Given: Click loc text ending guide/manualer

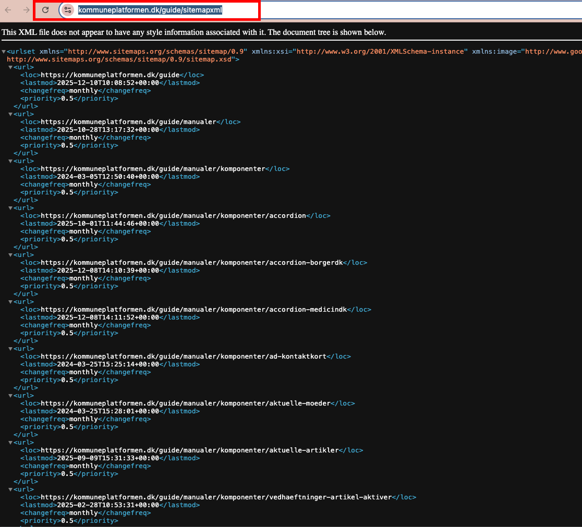Looking at the screenshot, I should coord(128,122).
